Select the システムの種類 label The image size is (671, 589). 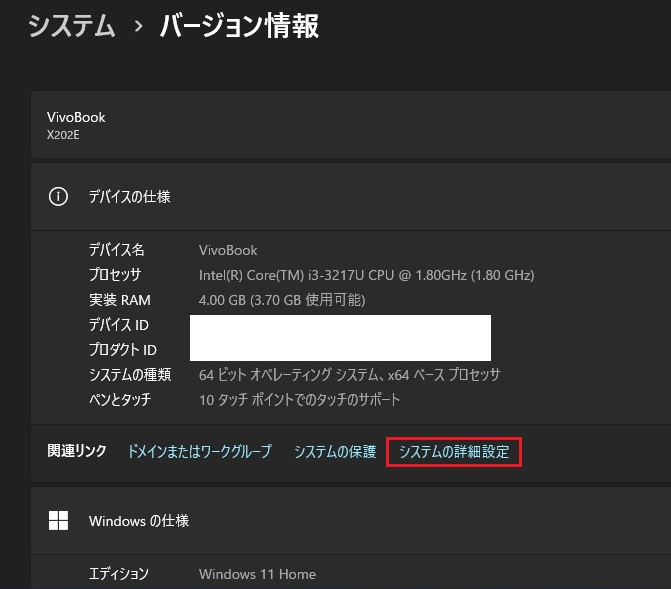pyautogui.click(x=130, y=375)
